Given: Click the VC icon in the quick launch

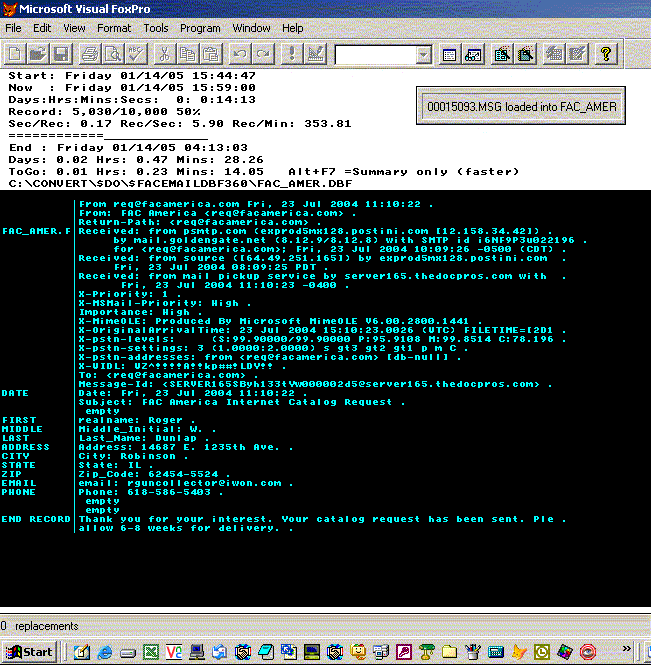Looking at the screenshot, I should (173, 652).
